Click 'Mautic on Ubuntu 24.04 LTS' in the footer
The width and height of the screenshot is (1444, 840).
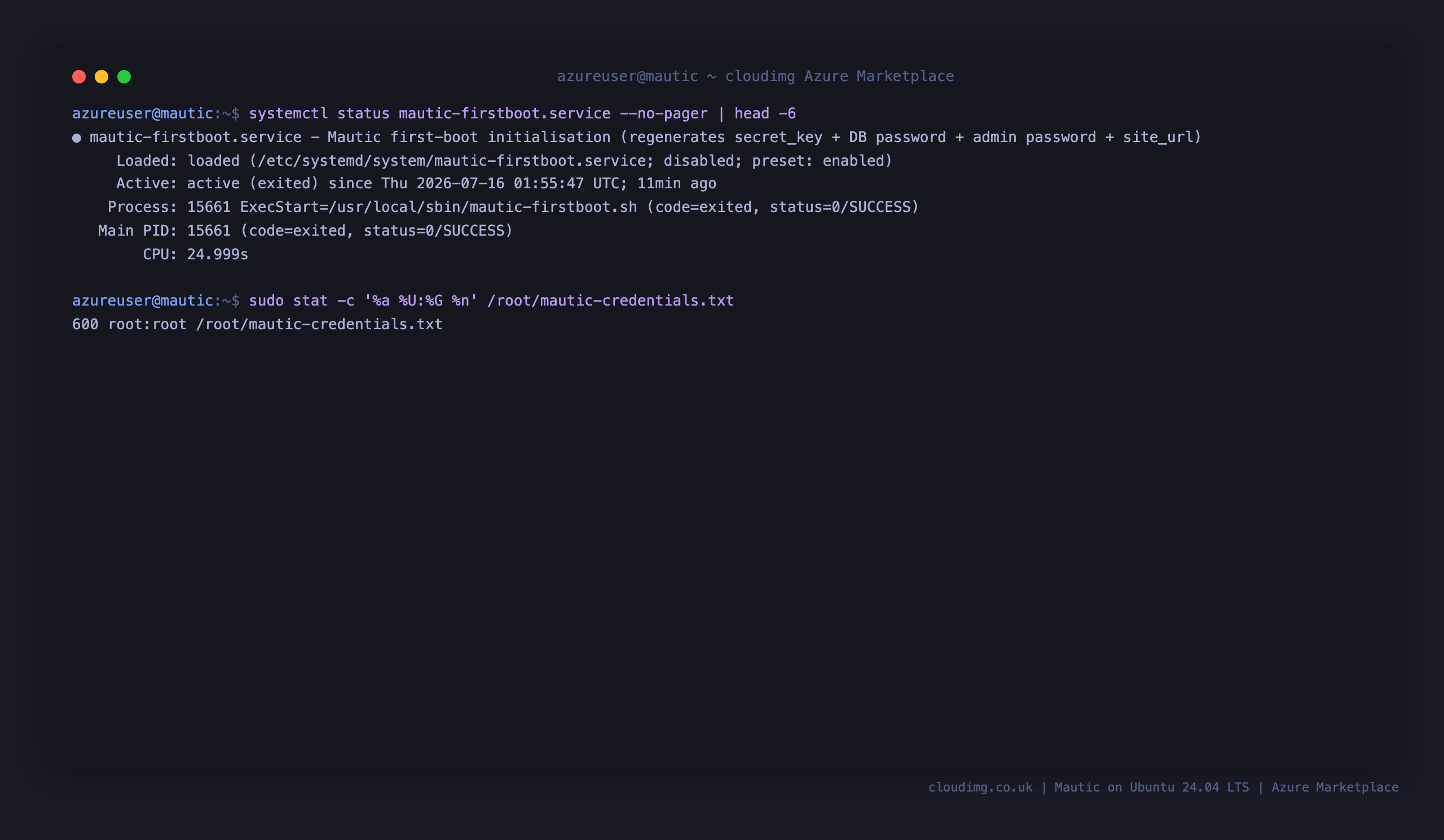(x=1152, y=788)
